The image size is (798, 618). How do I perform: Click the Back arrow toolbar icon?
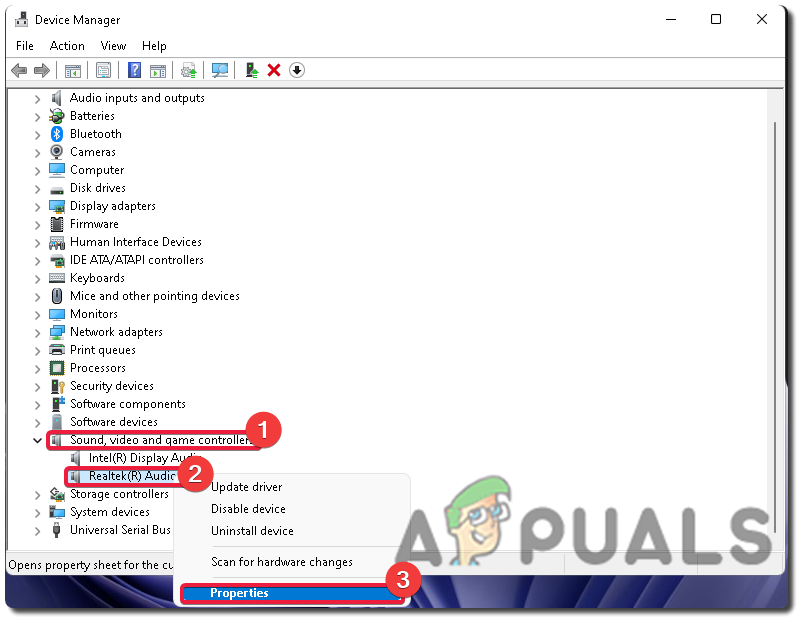coord(19,70)
